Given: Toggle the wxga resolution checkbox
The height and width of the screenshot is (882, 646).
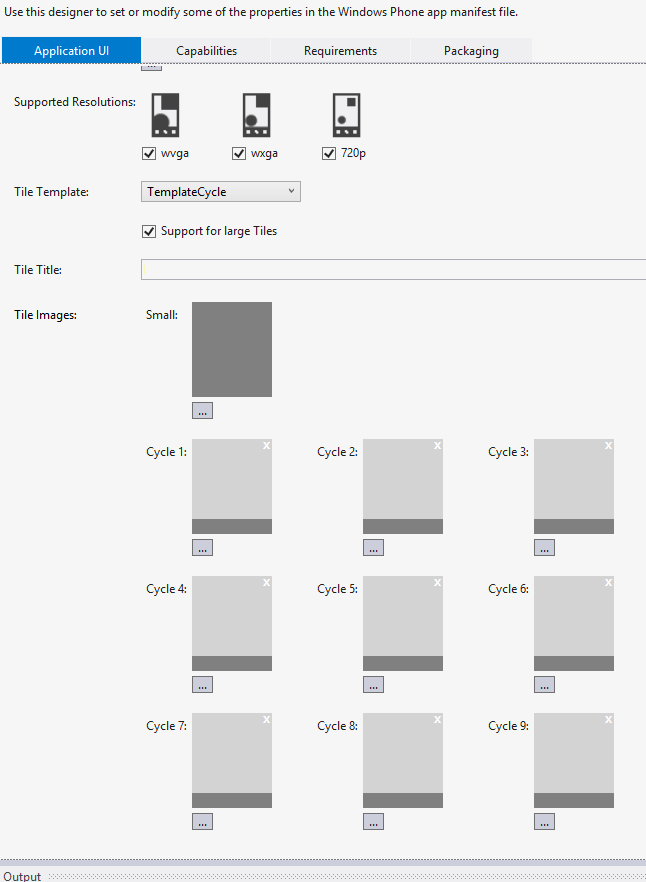Looking at the screenshot, I should tap(239, 154).
